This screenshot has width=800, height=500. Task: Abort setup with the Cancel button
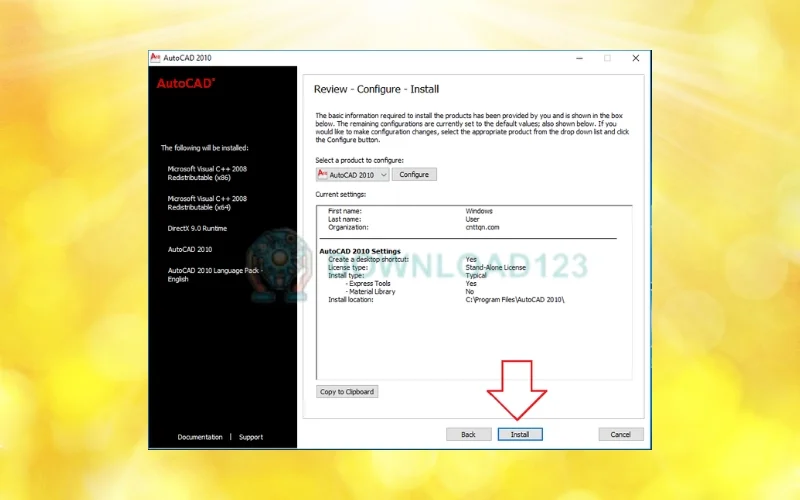pyautogui.click(x=620, y=434)
